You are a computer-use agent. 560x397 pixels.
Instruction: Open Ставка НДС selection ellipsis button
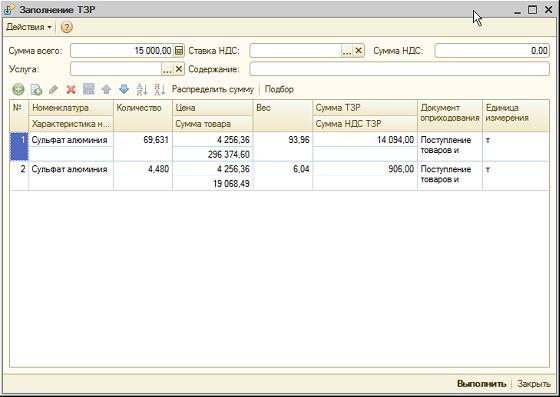point(347,51)
